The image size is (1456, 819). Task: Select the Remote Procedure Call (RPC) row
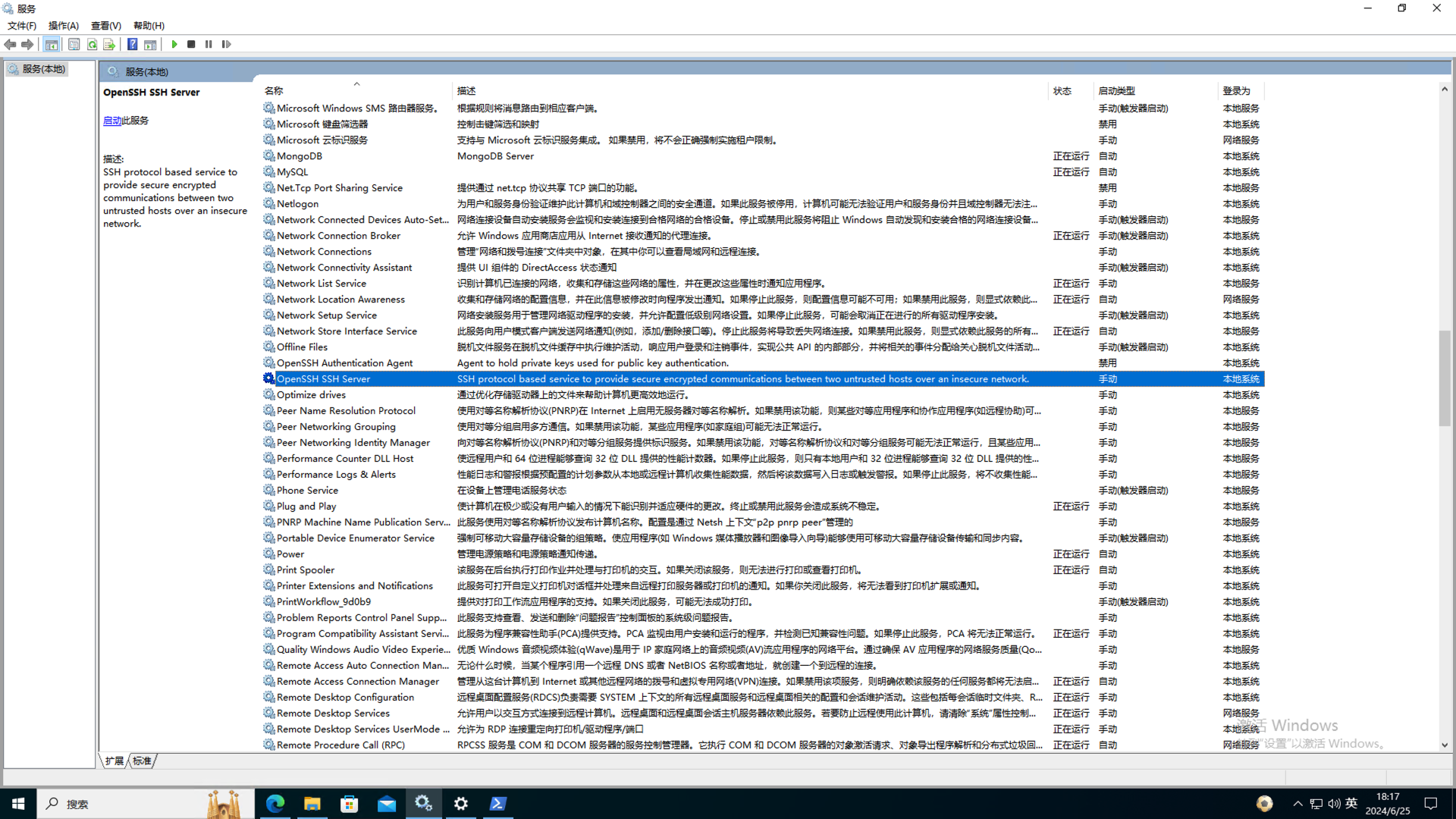coord(763,745)
